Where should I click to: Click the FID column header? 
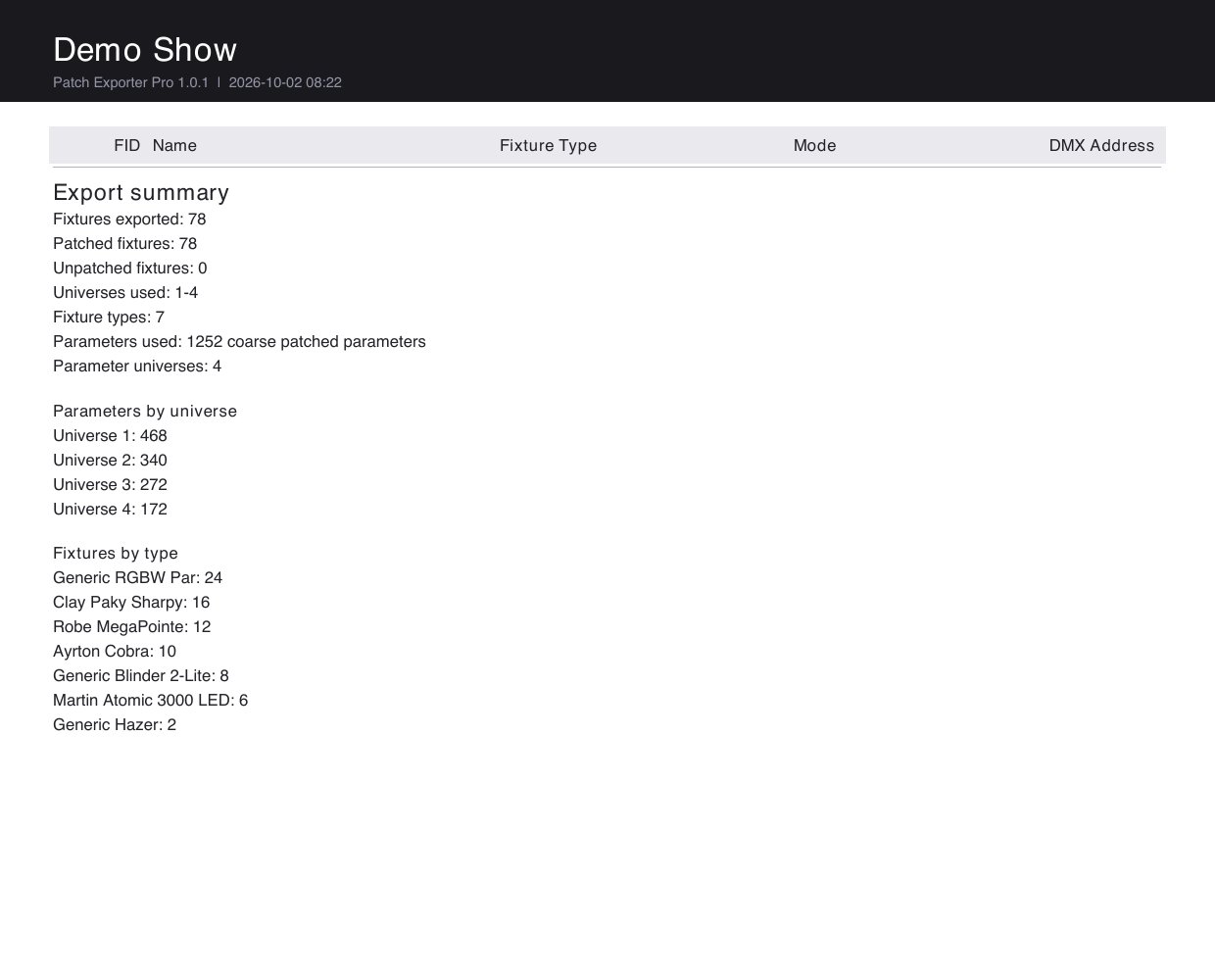[x=126, y=145]
